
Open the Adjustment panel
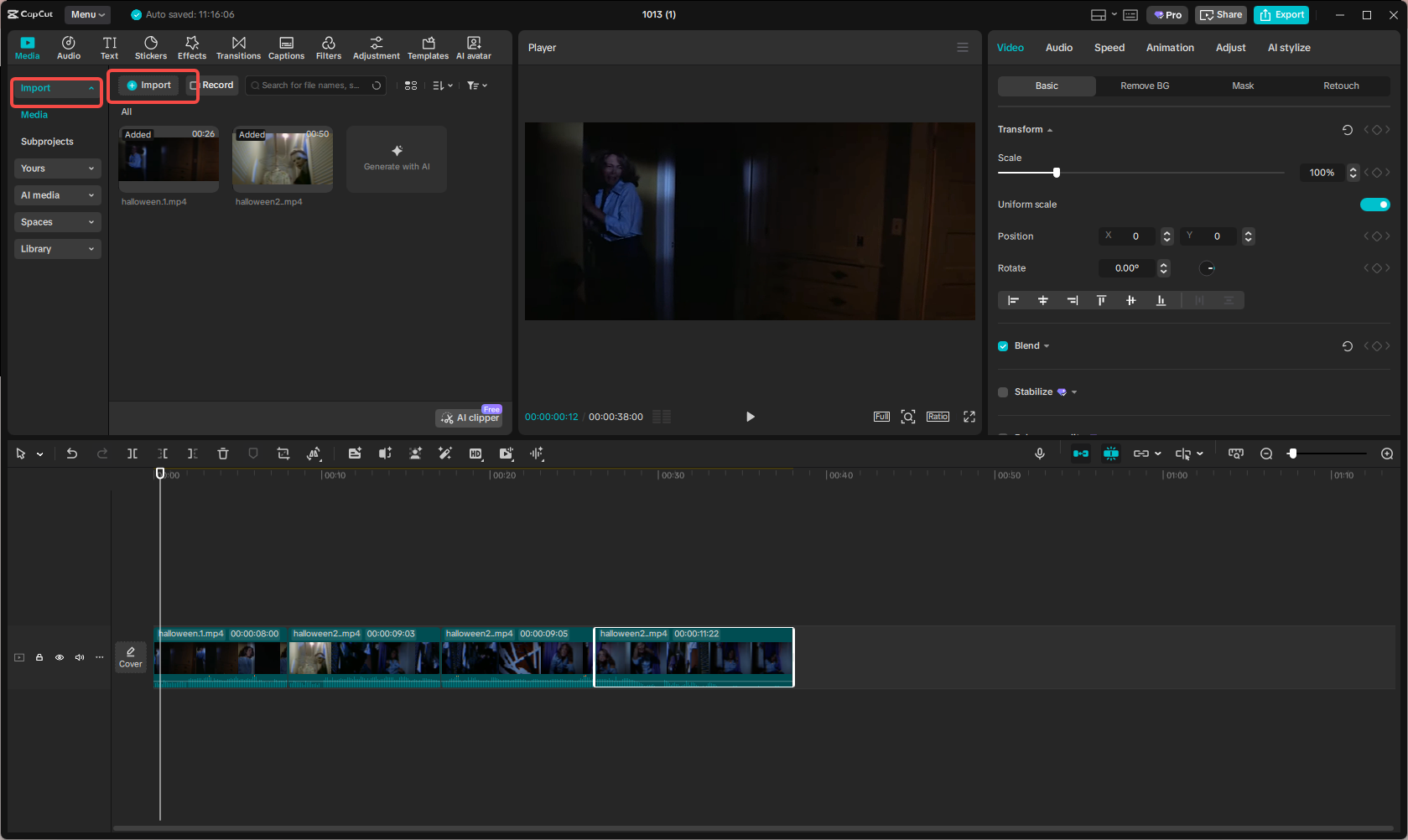(377, 48)
